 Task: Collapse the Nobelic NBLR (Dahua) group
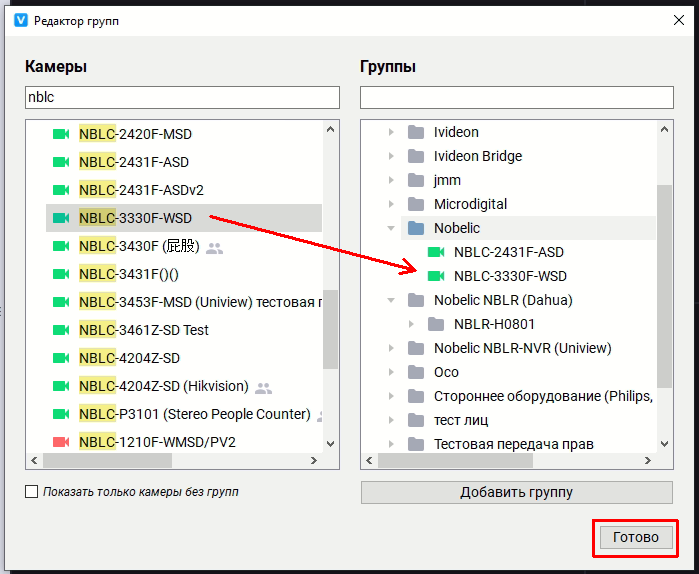click(391, 300)
